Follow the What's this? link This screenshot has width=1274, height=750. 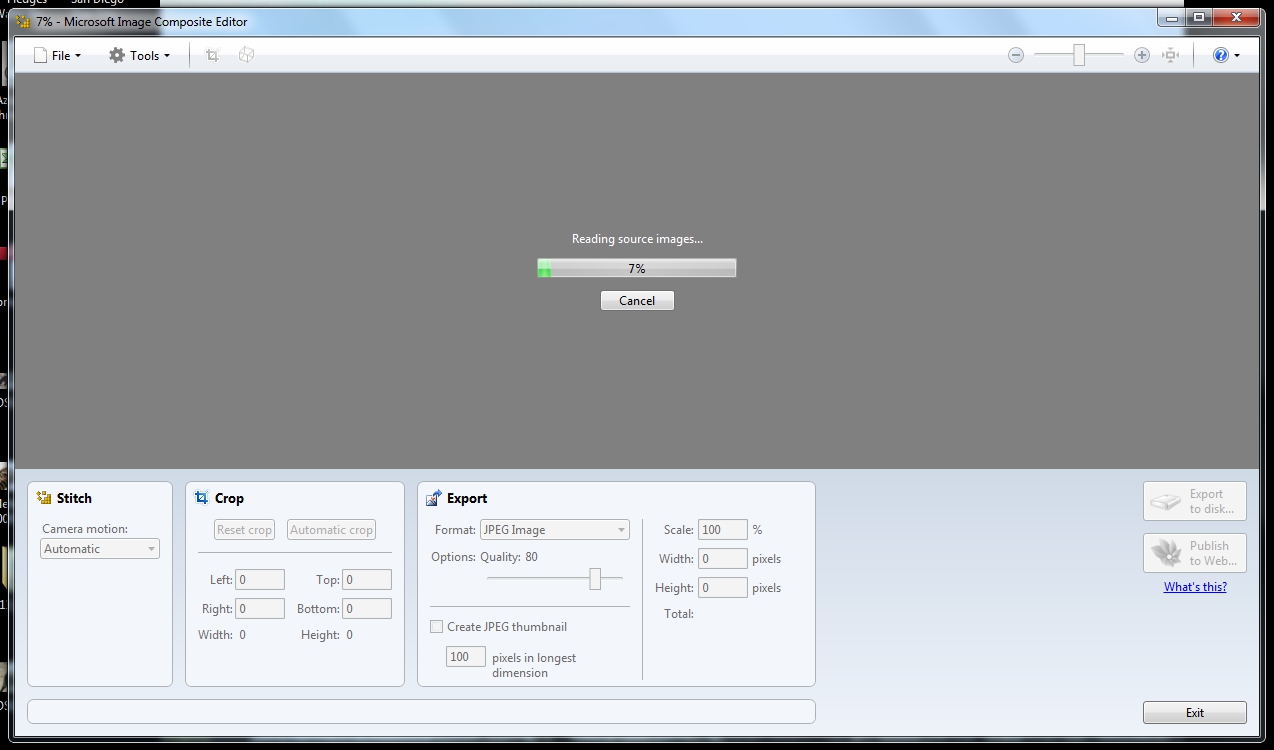coord(1195,587)
